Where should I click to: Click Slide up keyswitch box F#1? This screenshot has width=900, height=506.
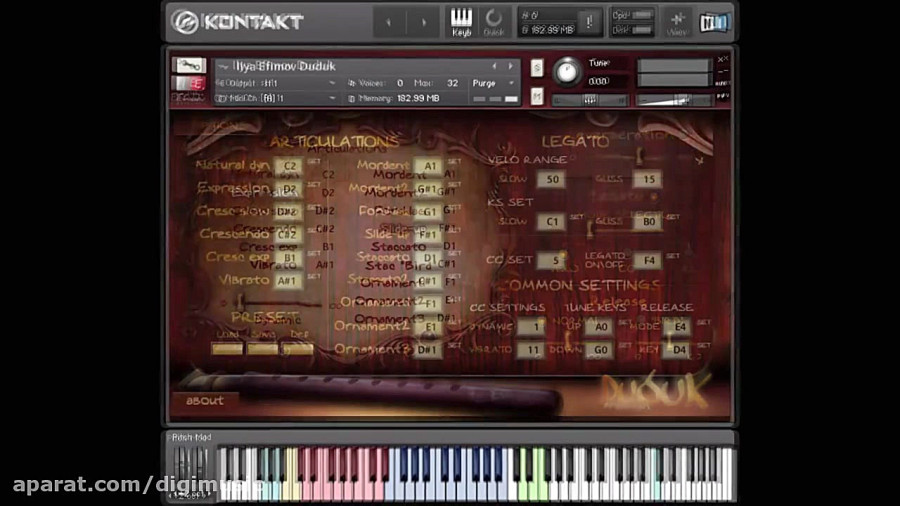(429, 235)
